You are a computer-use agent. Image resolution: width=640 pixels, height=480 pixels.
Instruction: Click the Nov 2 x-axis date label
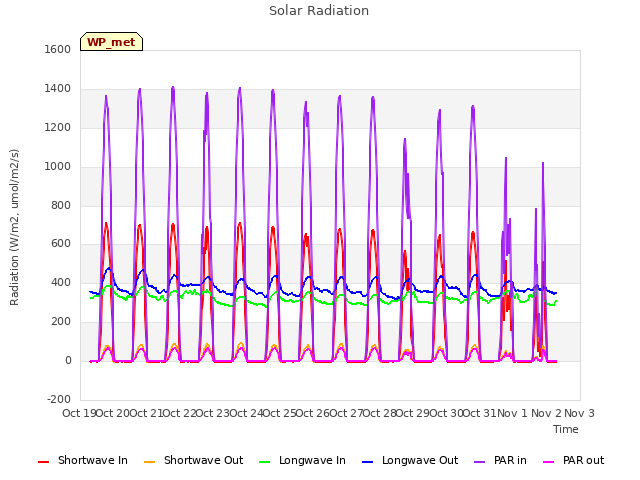coord(546,413)
